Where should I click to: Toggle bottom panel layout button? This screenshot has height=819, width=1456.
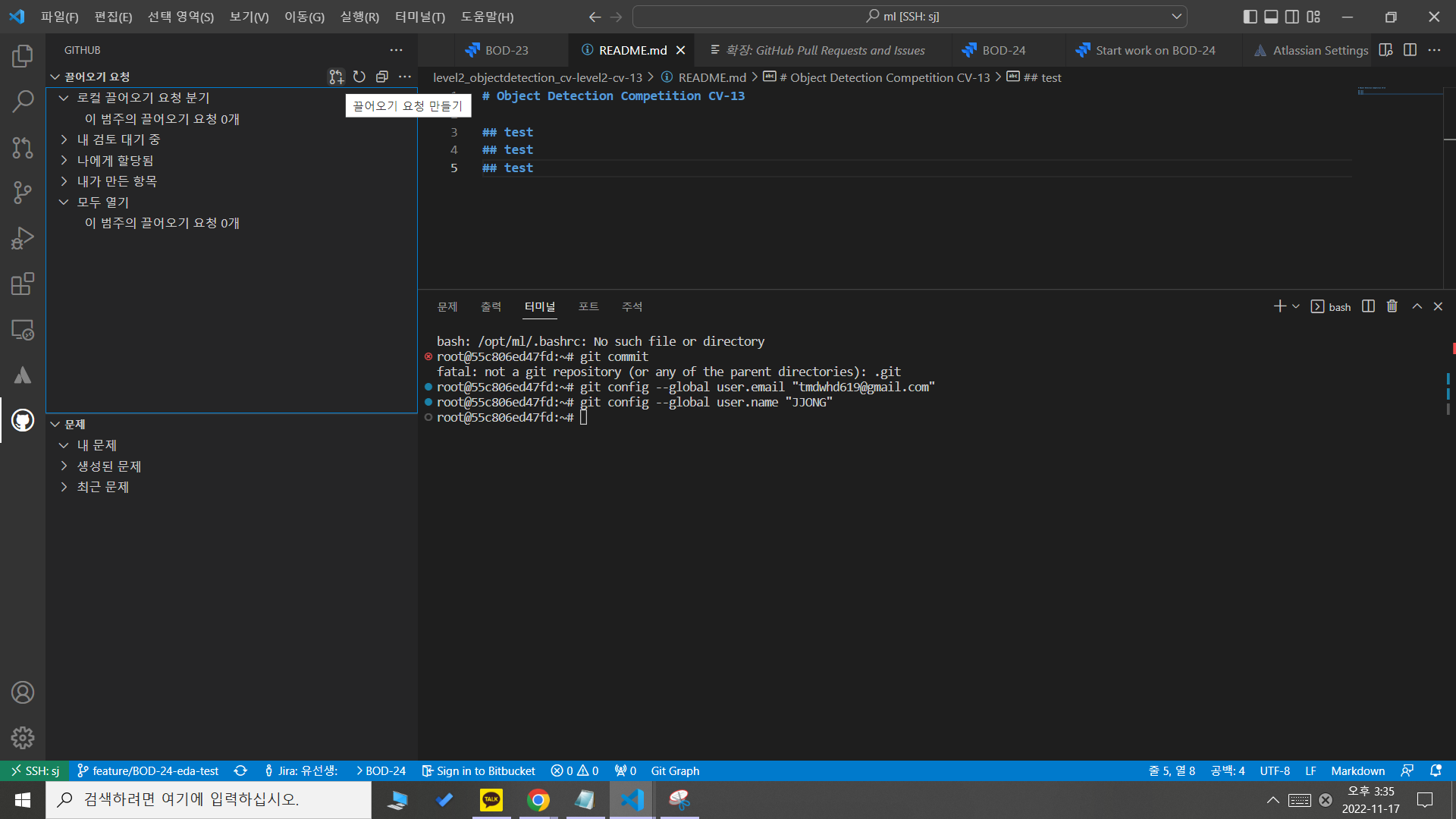(x=1271, y=17)
